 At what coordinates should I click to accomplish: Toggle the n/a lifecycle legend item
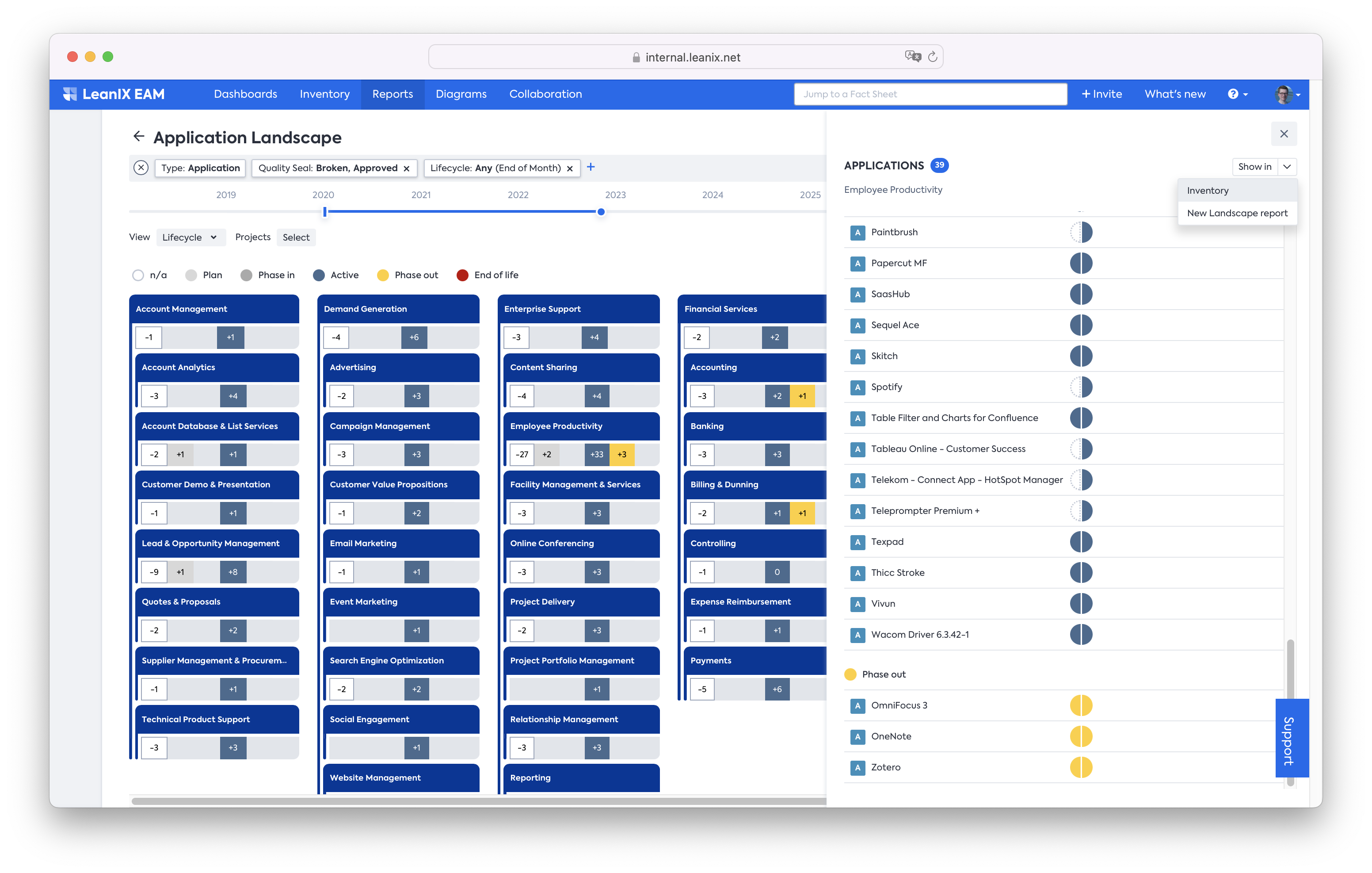[x=138, y=276]
